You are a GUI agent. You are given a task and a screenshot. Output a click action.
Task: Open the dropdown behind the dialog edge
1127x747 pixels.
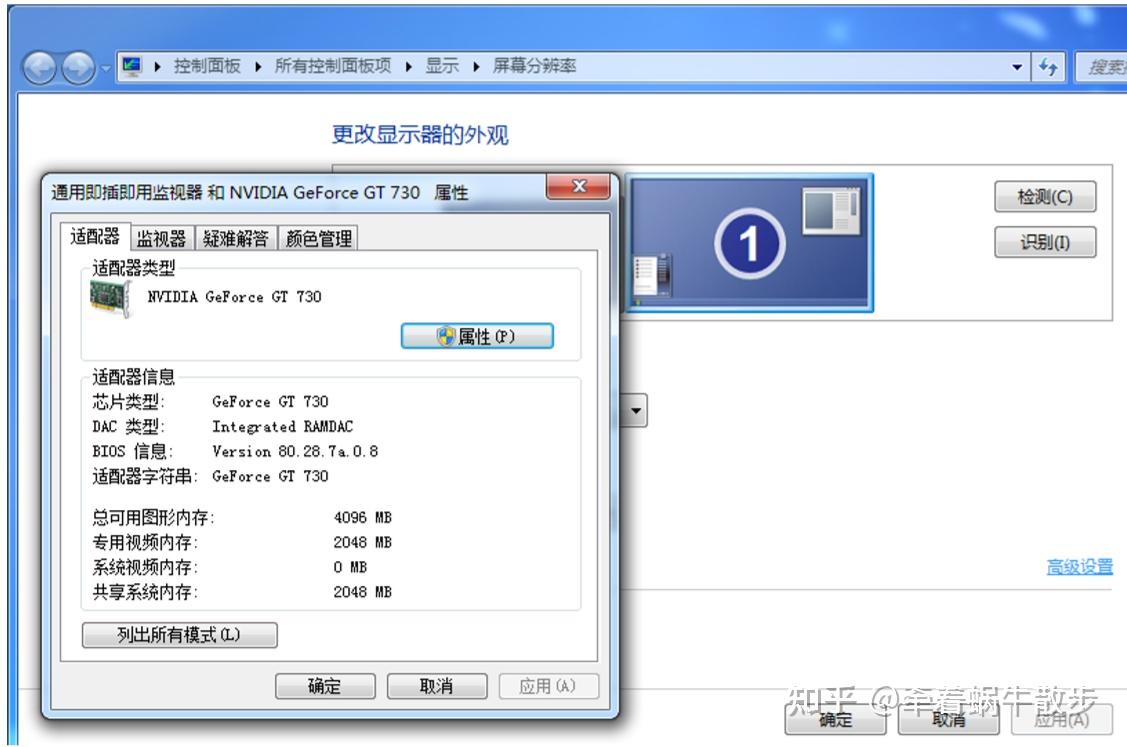click(635, 411)
